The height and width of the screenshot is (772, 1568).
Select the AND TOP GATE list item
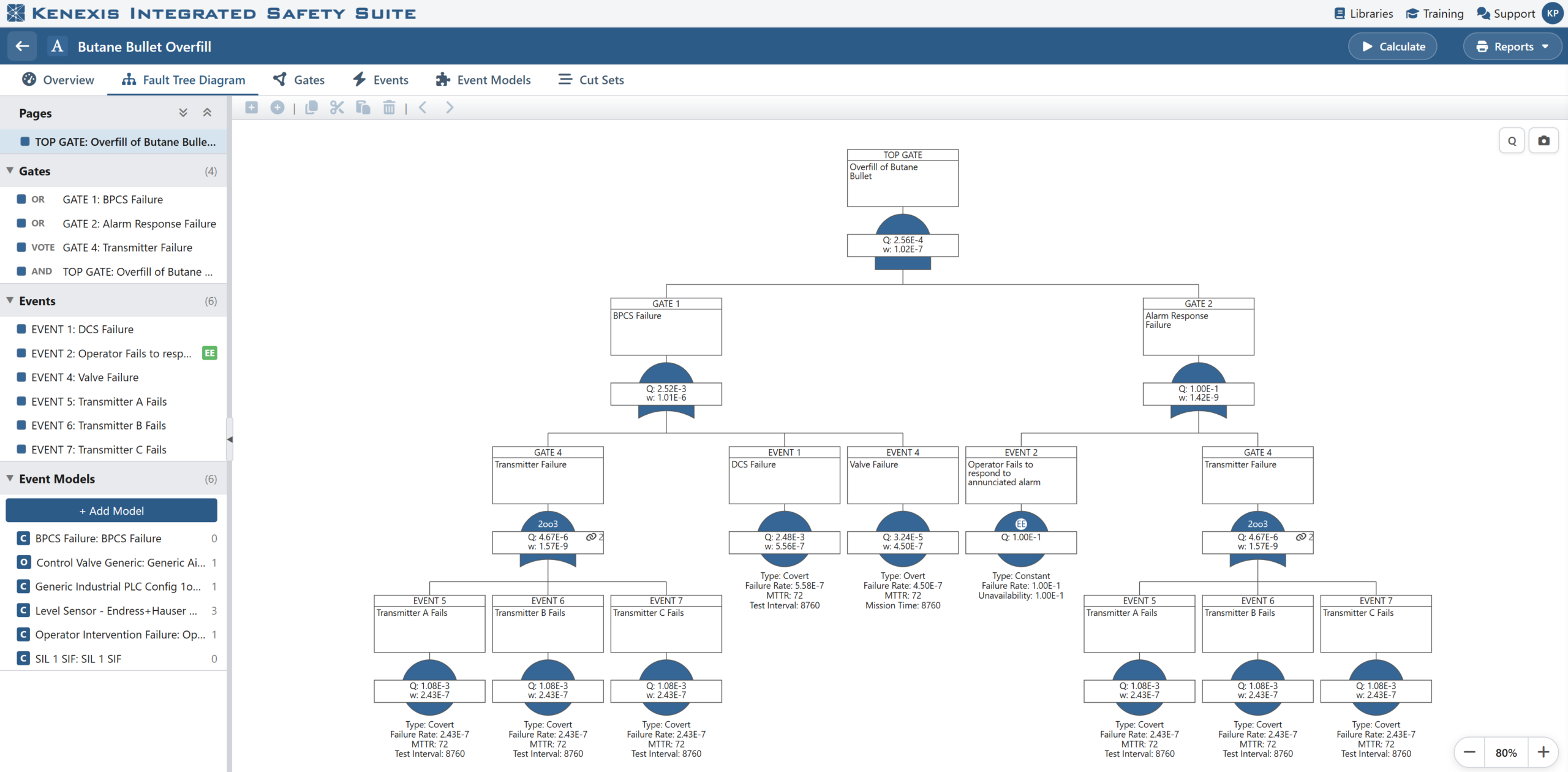click(113, 271)
